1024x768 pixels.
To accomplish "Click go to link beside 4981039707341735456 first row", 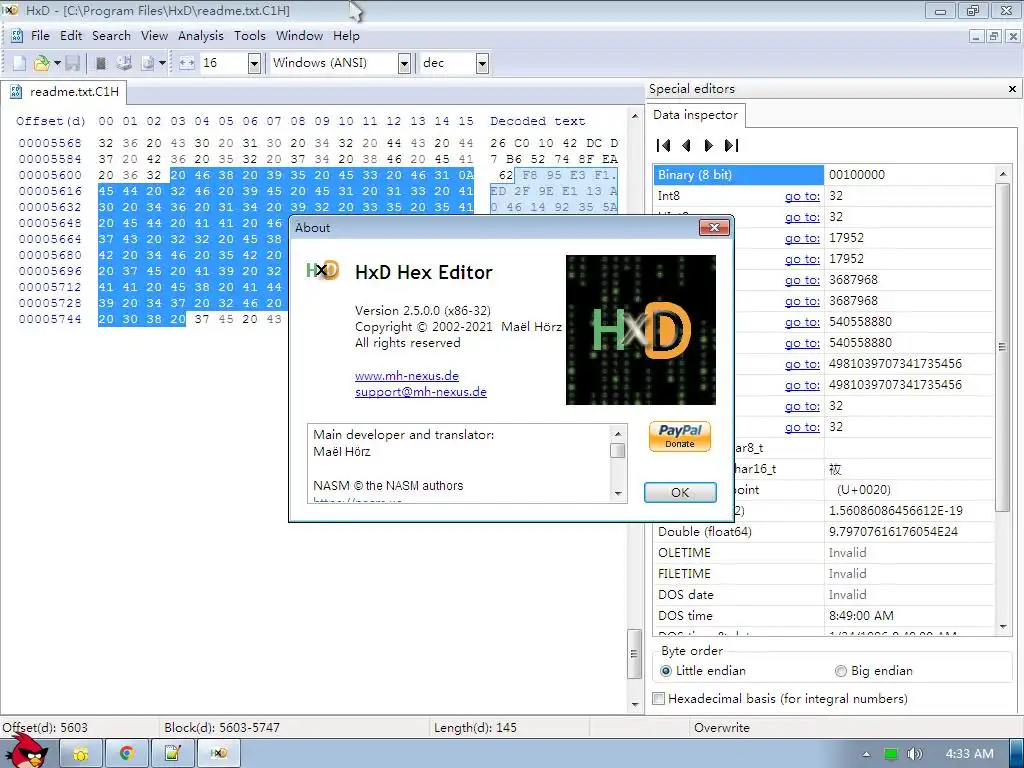I will [x=802, y=364].
